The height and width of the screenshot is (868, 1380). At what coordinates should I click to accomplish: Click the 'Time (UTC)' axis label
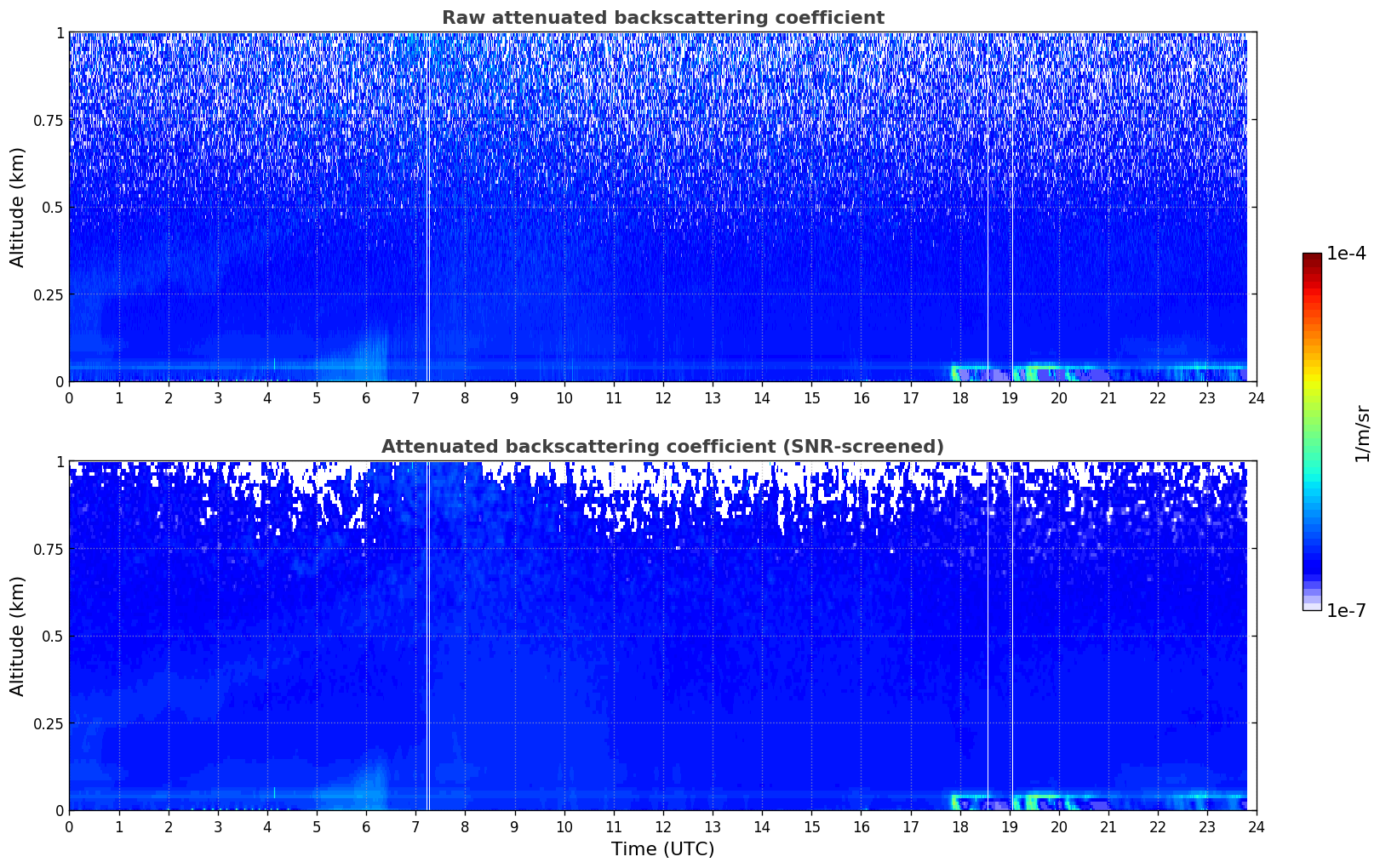pos(662,849)
